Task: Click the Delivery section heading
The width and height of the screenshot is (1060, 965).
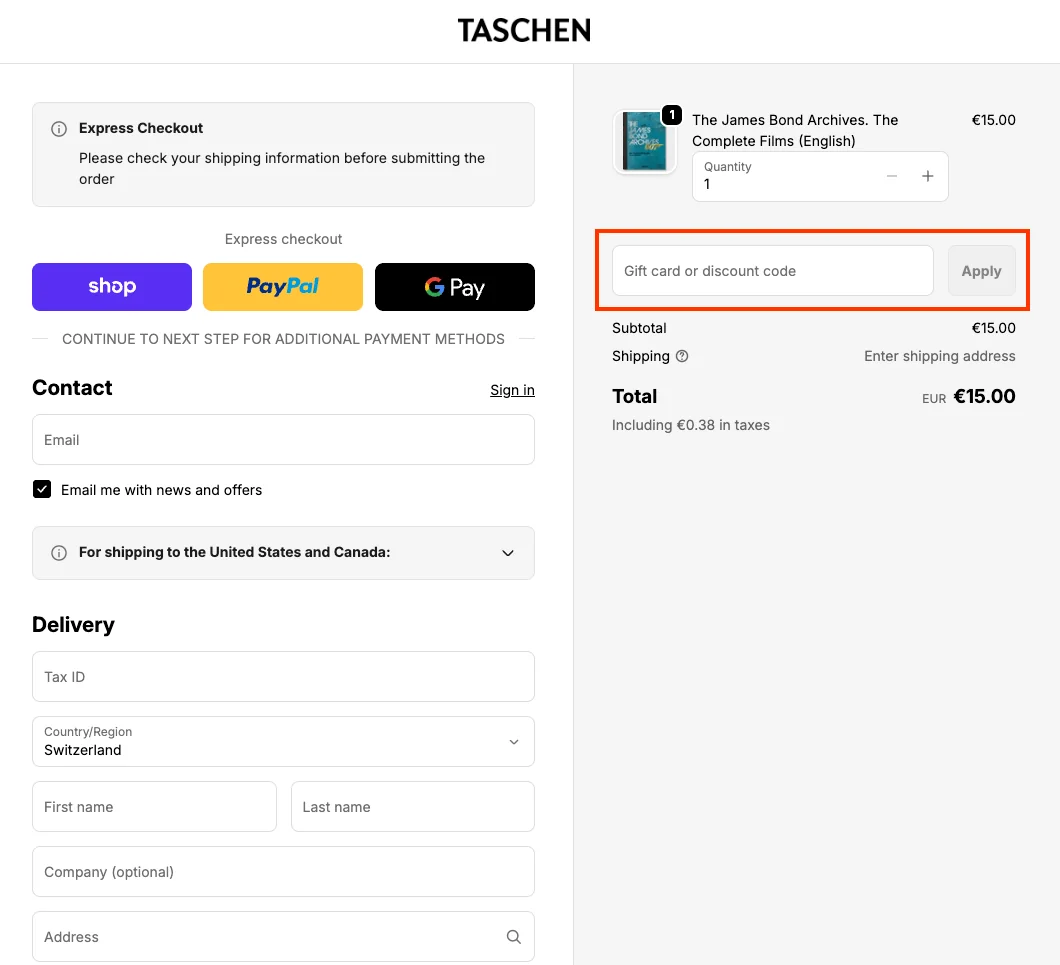Action: [73, 624]
